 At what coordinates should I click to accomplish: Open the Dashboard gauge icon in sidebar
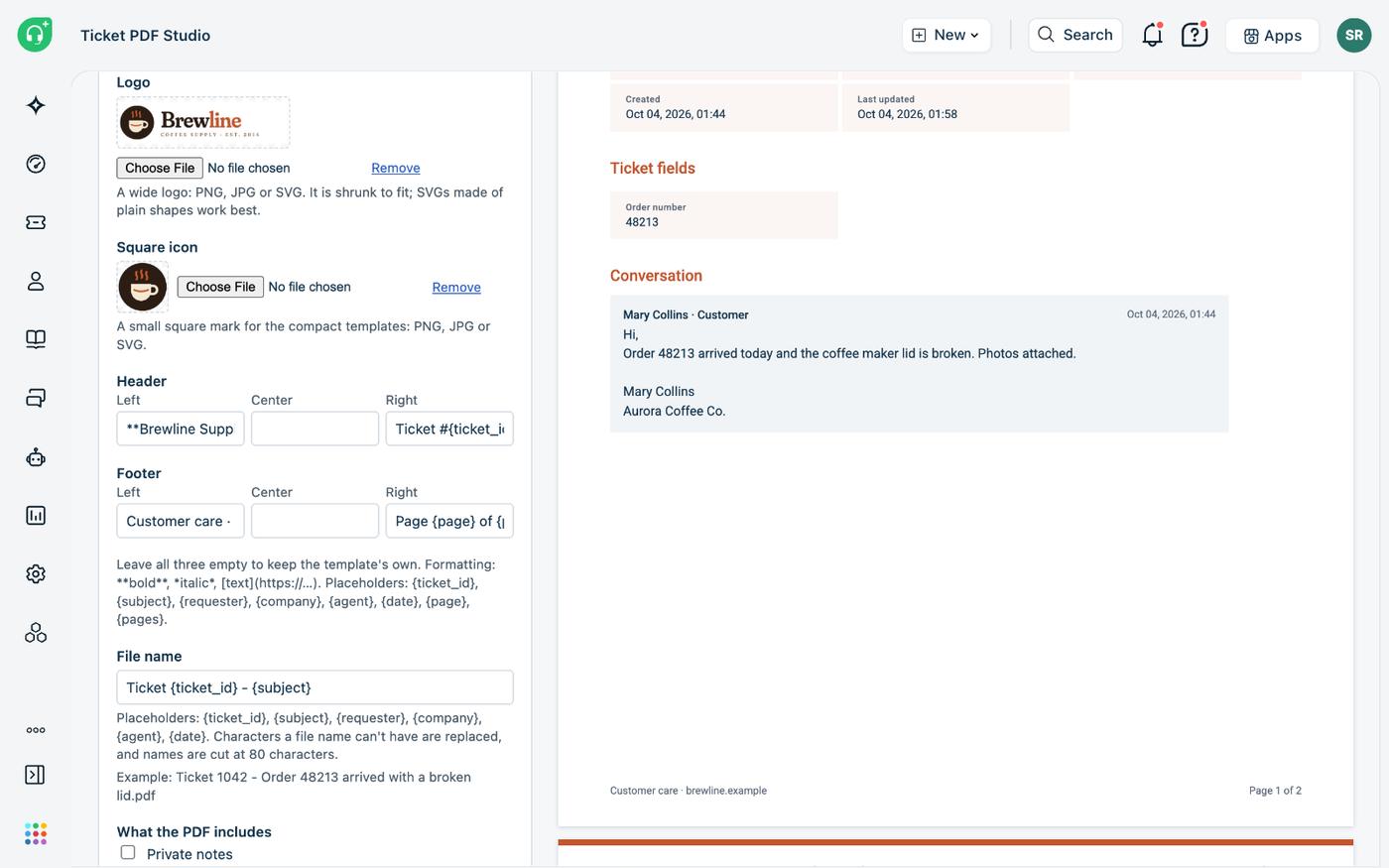(36, 164)
